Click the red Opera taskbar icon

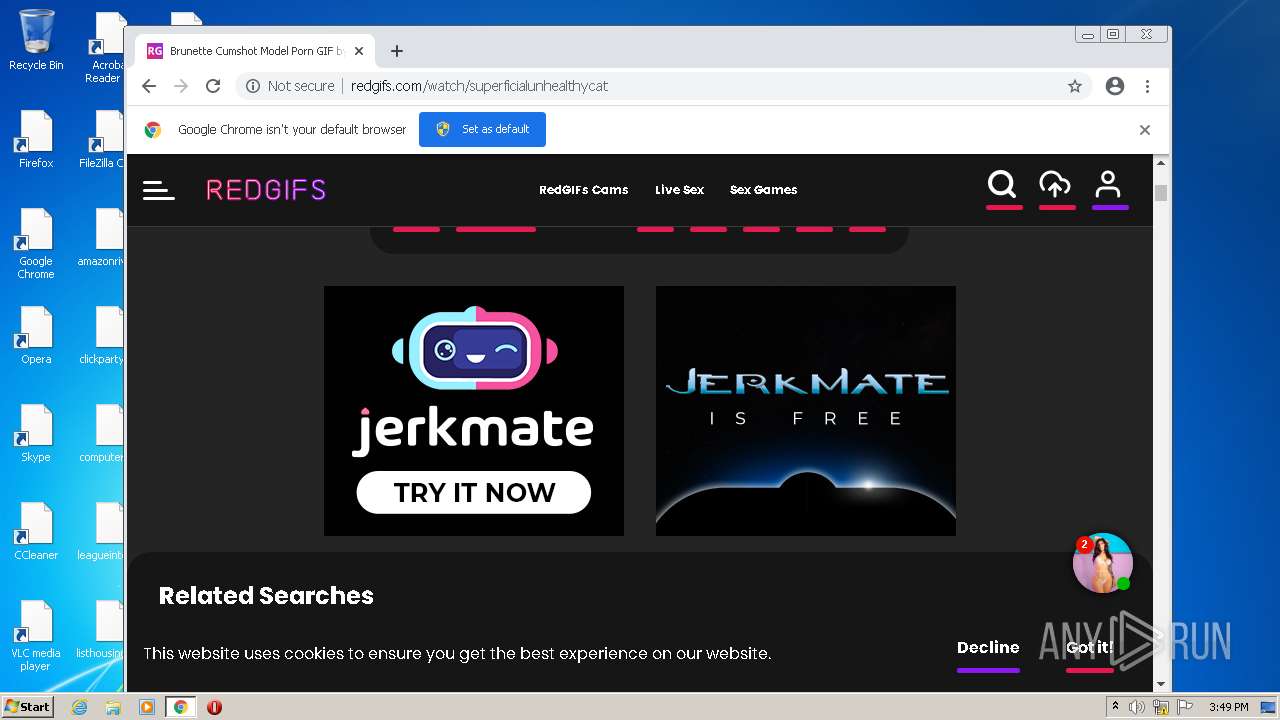pos(214,707)
